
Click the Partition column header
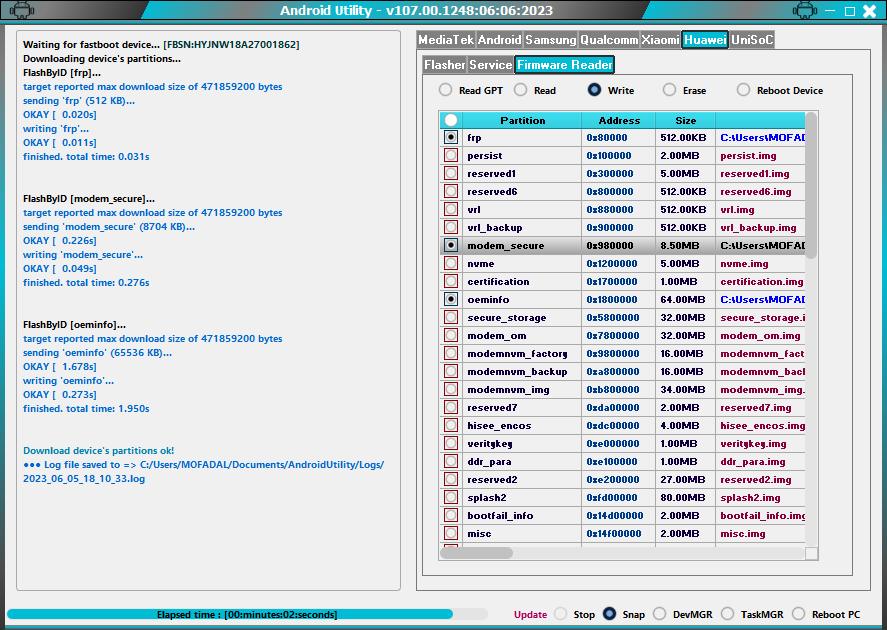click(x=522, y=120)
